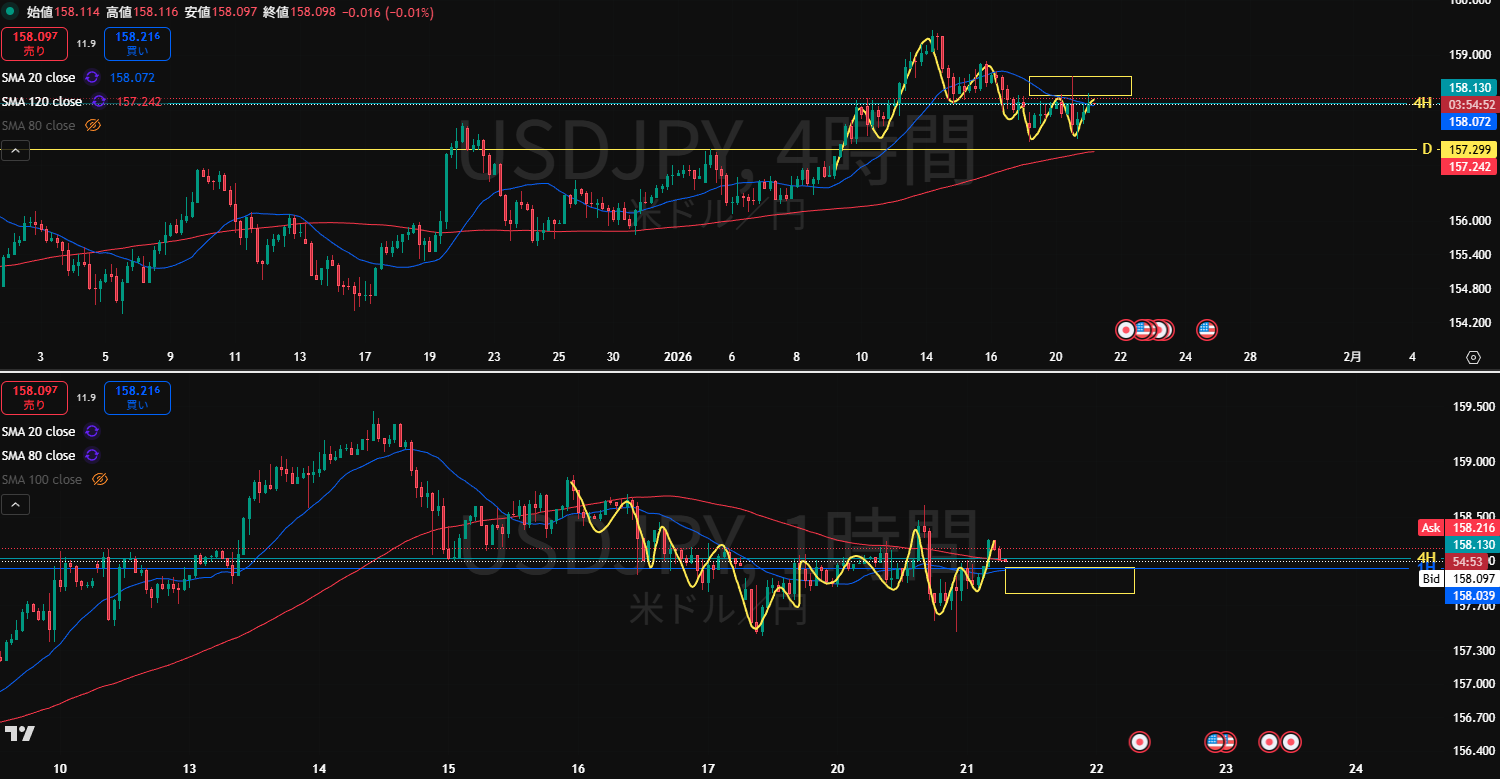Click the refresh icon beside SMA 80 in 1H chart
This screenshot has height=779, width=1500.
(x=92, y=455)
